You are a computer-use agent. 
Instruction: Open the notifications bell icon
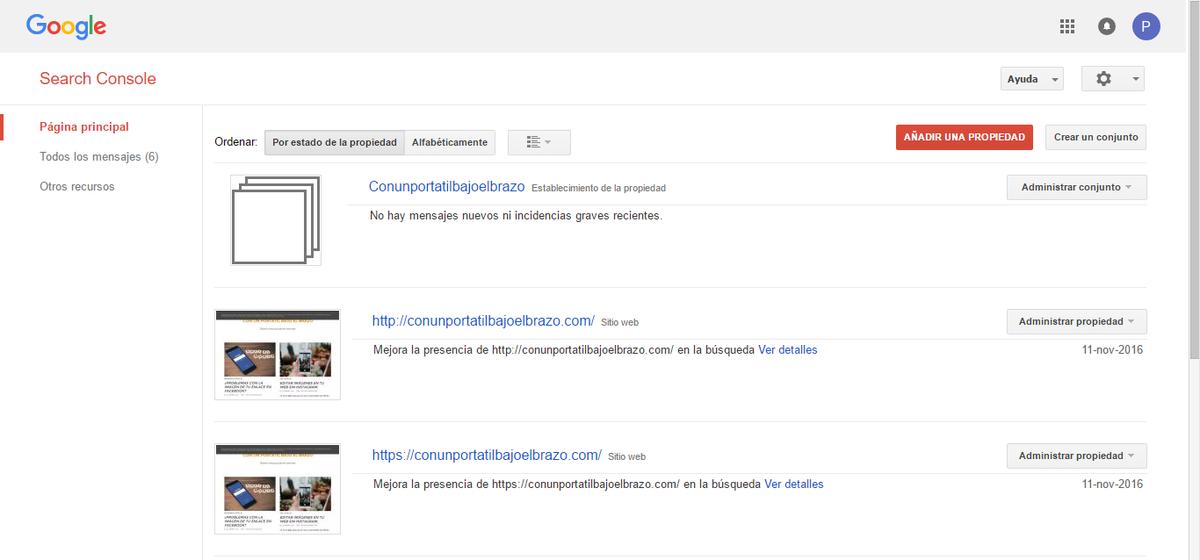pos(1107,26)
